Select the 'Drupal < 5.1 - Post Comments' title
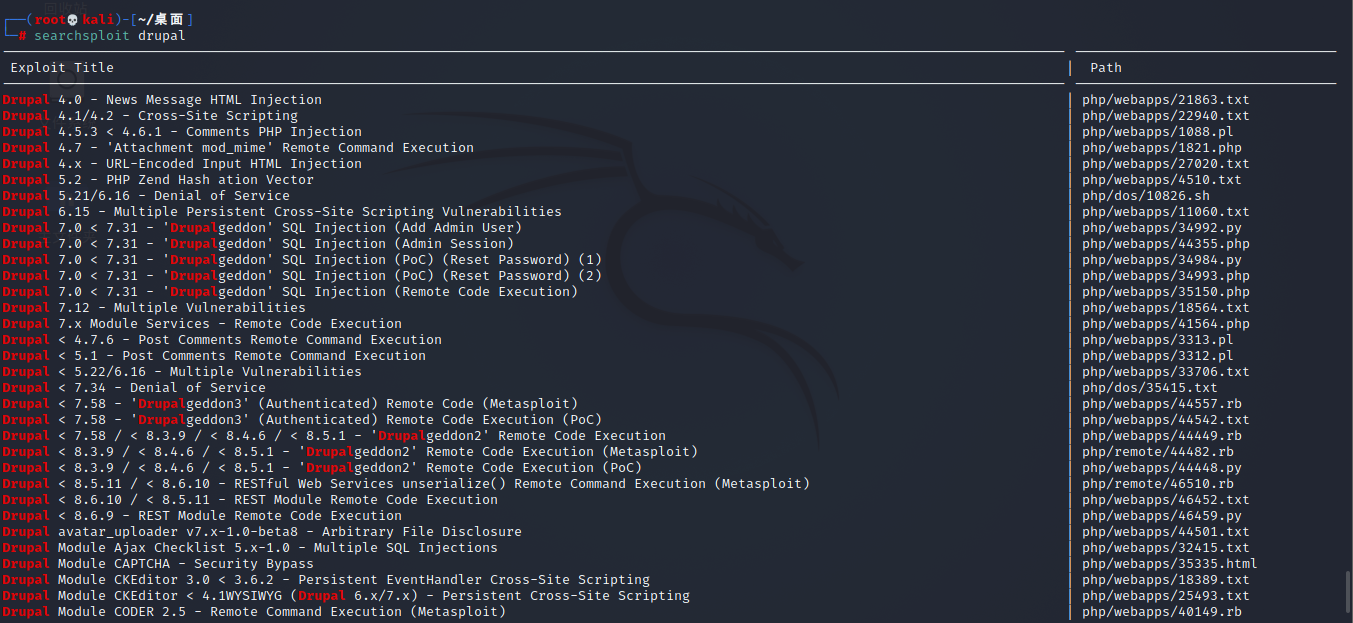This screenshot has width=1353, height=623. point(214,356)
